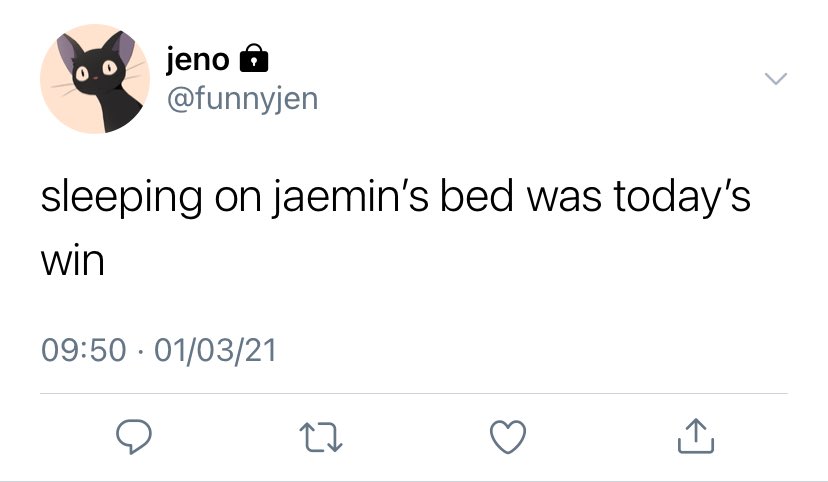Click the word "jaemin's" in the tweet body
This screenshot has width=828, height=482.
350,198
